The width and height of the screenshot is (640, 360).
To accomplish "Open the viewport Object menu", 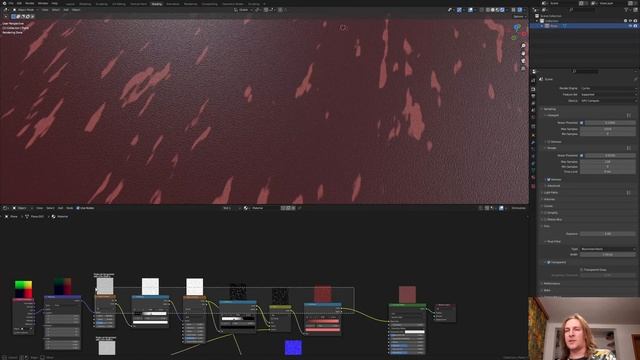I will (x=76, y=10).
